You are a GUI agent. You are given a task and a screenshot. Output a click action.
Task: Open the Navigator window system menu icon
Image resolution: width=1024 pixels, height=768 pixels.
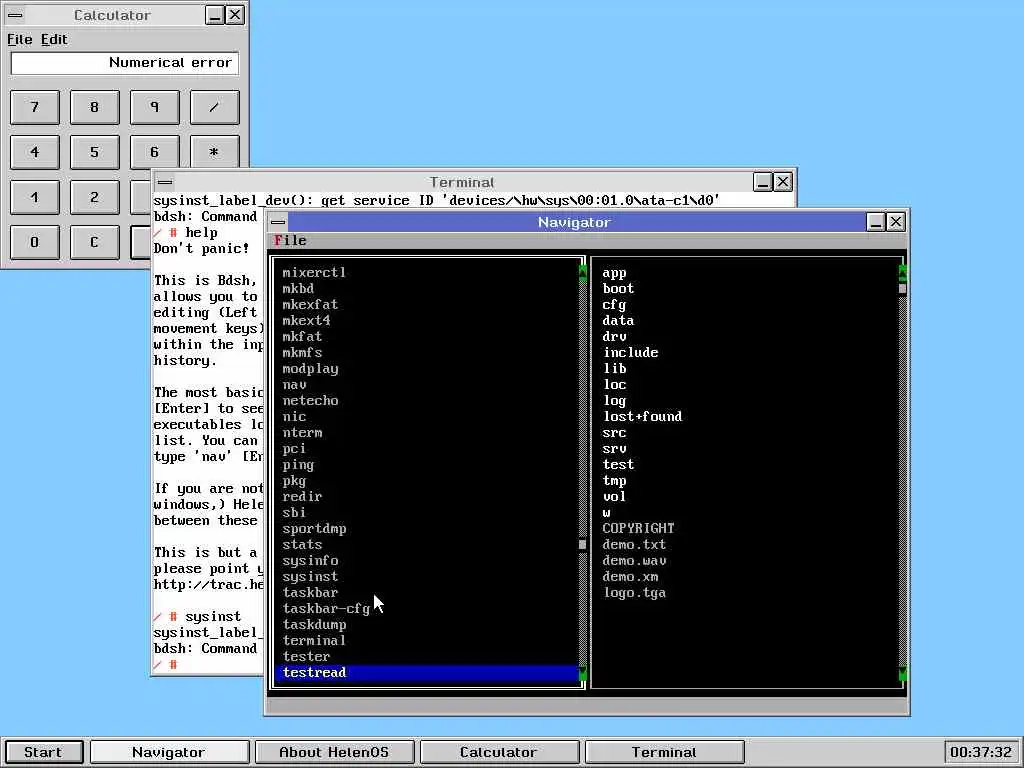pyautogui.click(x=278, y=222)
